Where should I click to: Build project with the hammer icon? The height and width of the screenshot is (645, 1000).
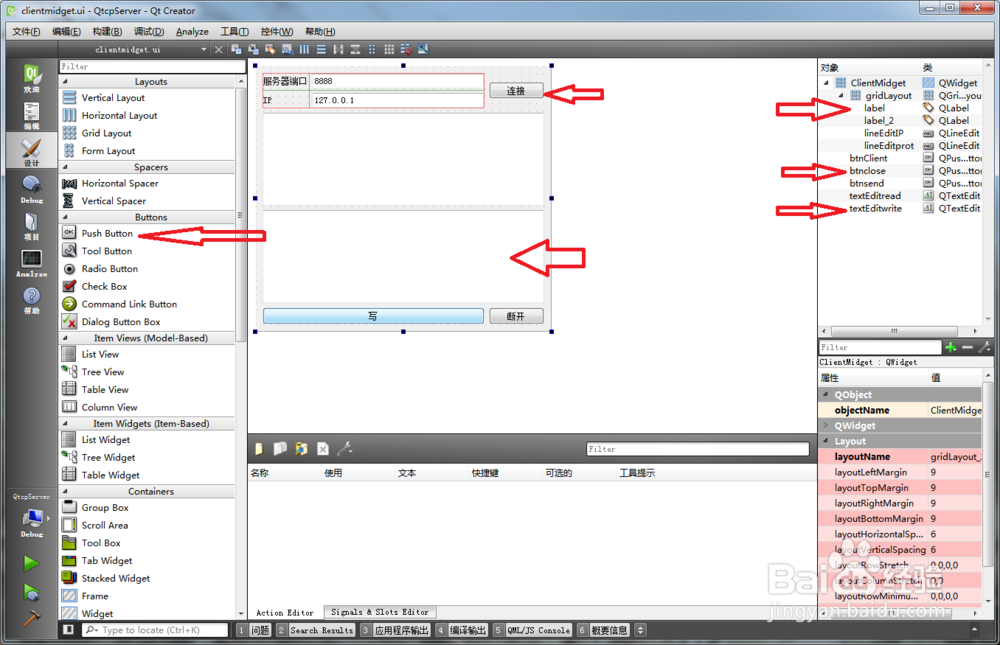[31, 618]
